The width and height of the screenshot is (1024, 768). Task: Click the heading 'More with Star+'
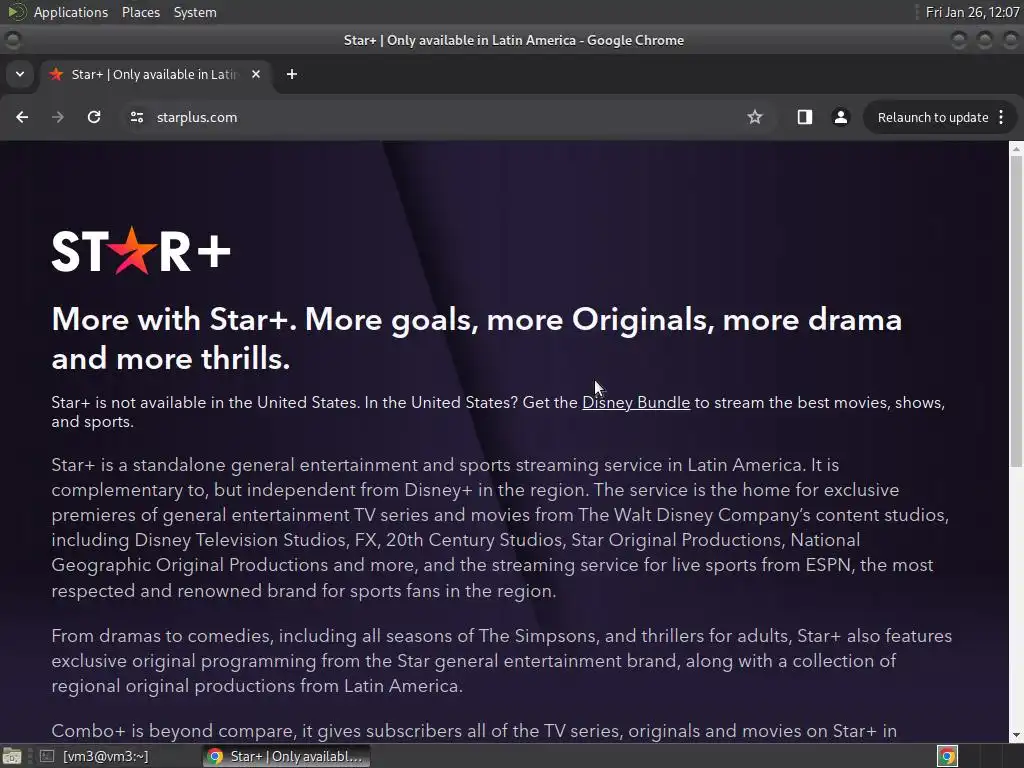[477, 339]
